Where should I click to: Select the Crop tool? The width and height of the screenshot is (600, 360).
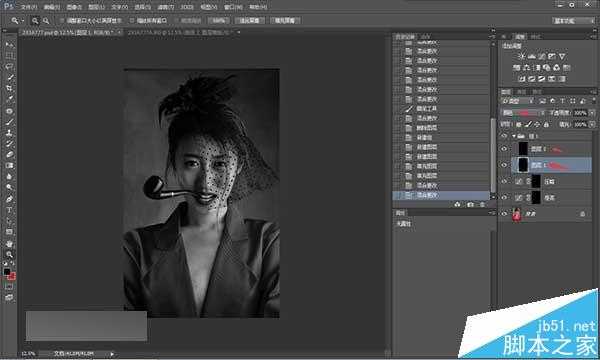(9, 88)
